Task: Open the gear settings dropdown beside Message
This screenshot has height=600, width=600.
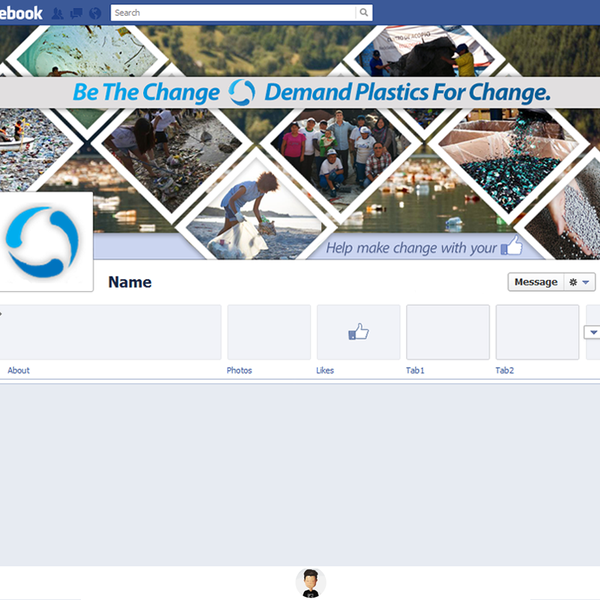Action: (x=580, y=282)
